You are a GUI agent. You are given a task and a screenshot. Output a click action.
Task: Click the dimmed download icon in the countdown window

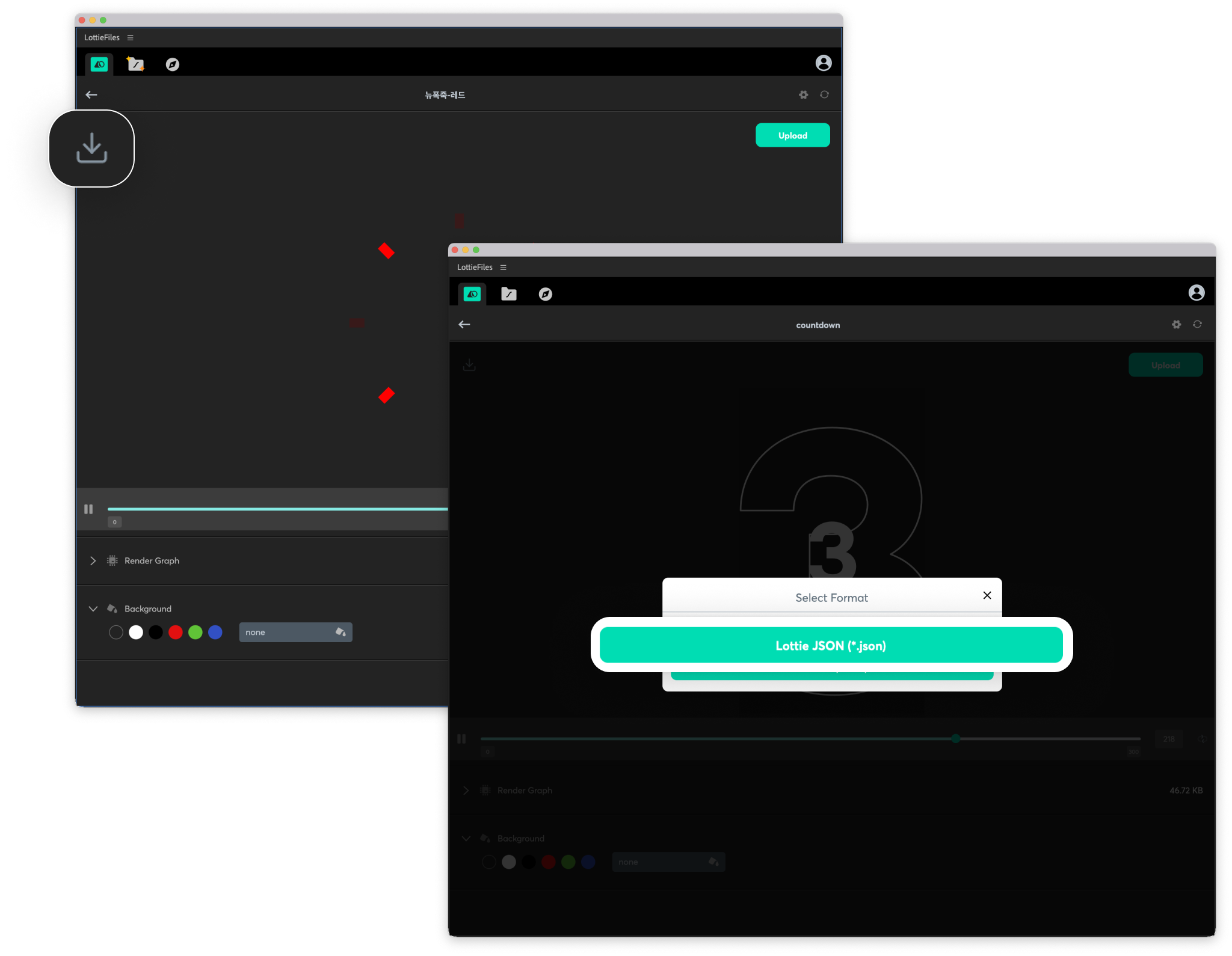(x=469, y=365)
